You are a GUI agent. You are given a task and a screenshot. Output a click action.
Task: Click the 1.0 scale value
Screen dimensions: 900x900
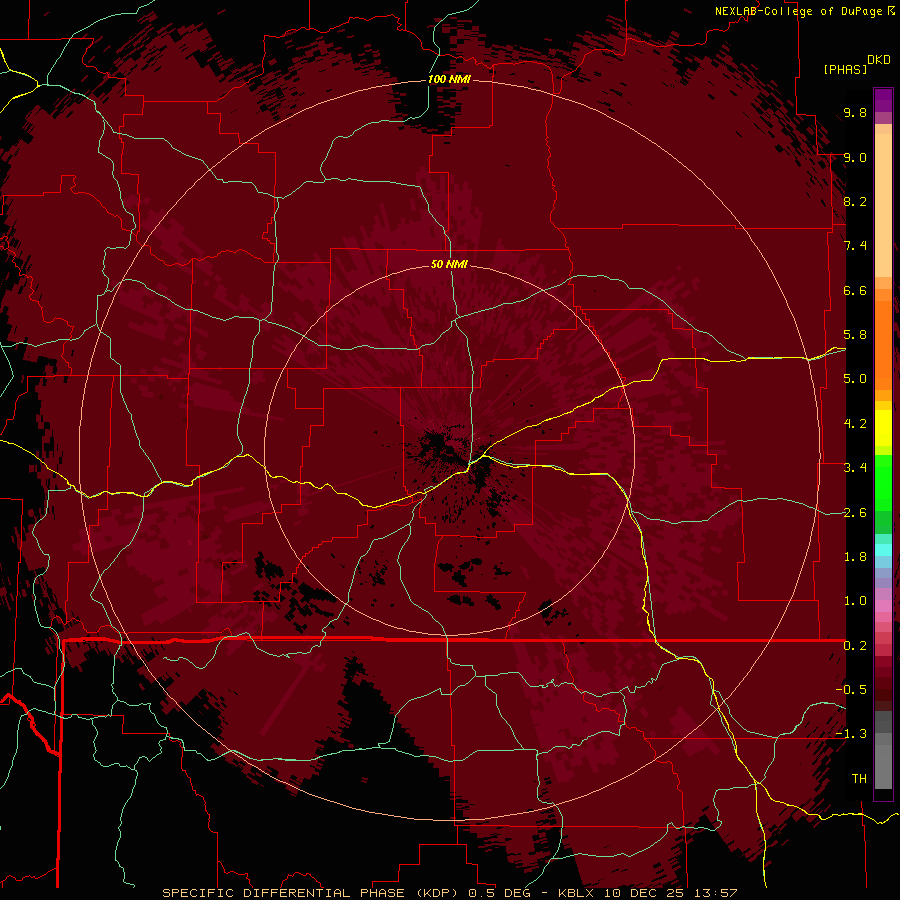[x=855, y=601]
